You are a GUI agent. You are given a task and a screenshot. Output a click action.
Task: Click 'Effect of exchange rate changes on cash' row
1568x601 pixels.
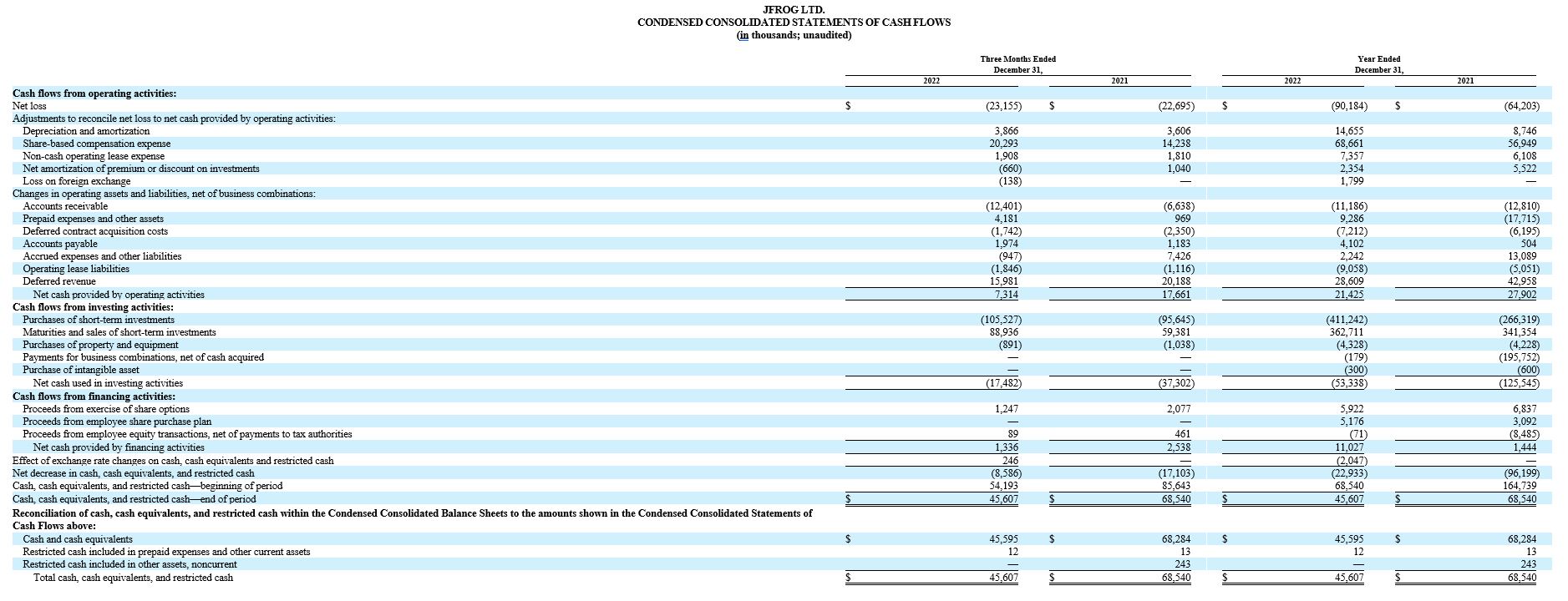coord(173,461)
